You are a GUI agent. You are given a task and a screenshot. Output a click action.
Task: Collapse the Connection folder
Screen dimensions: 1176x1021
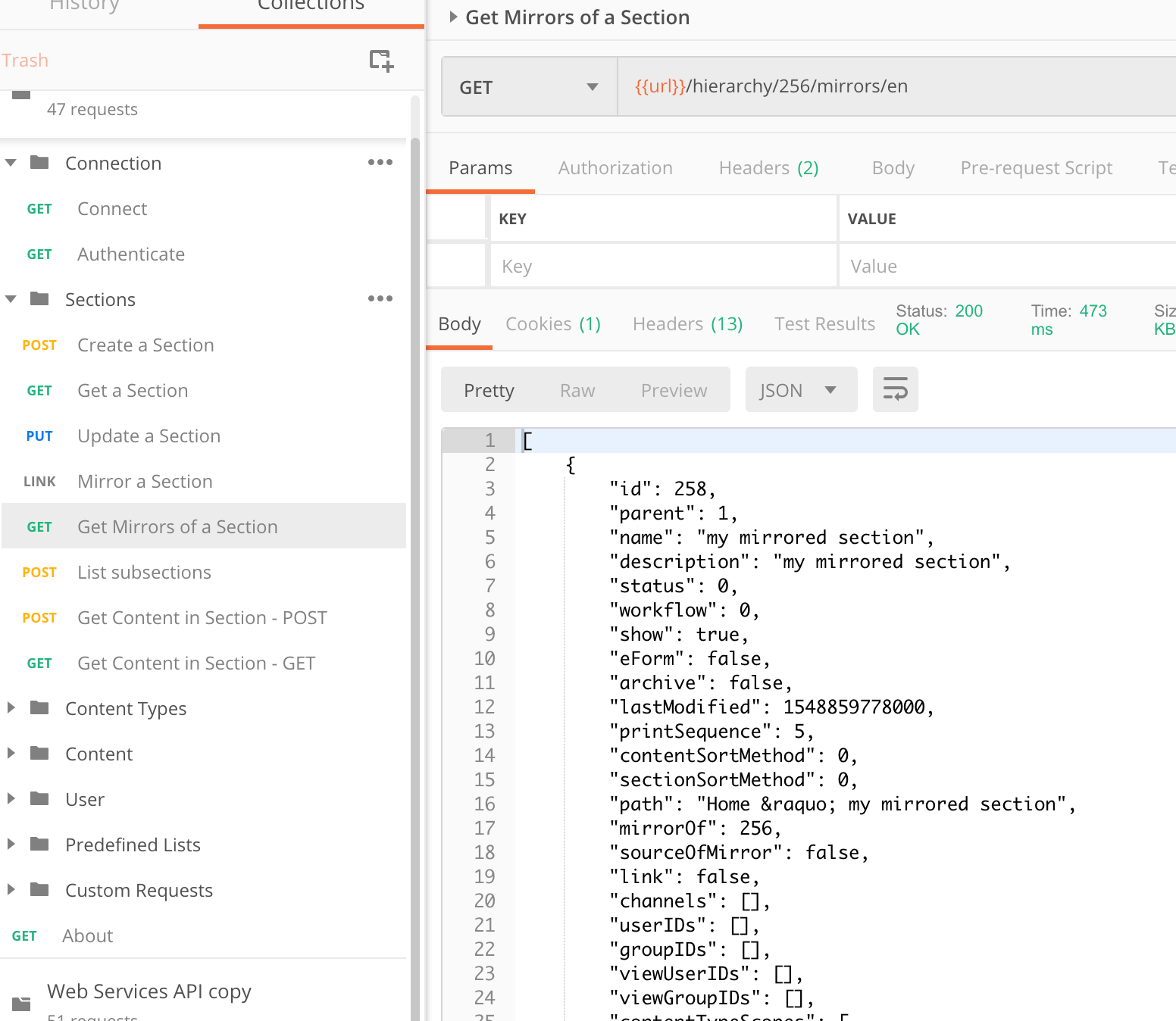[x=11, y=163]
